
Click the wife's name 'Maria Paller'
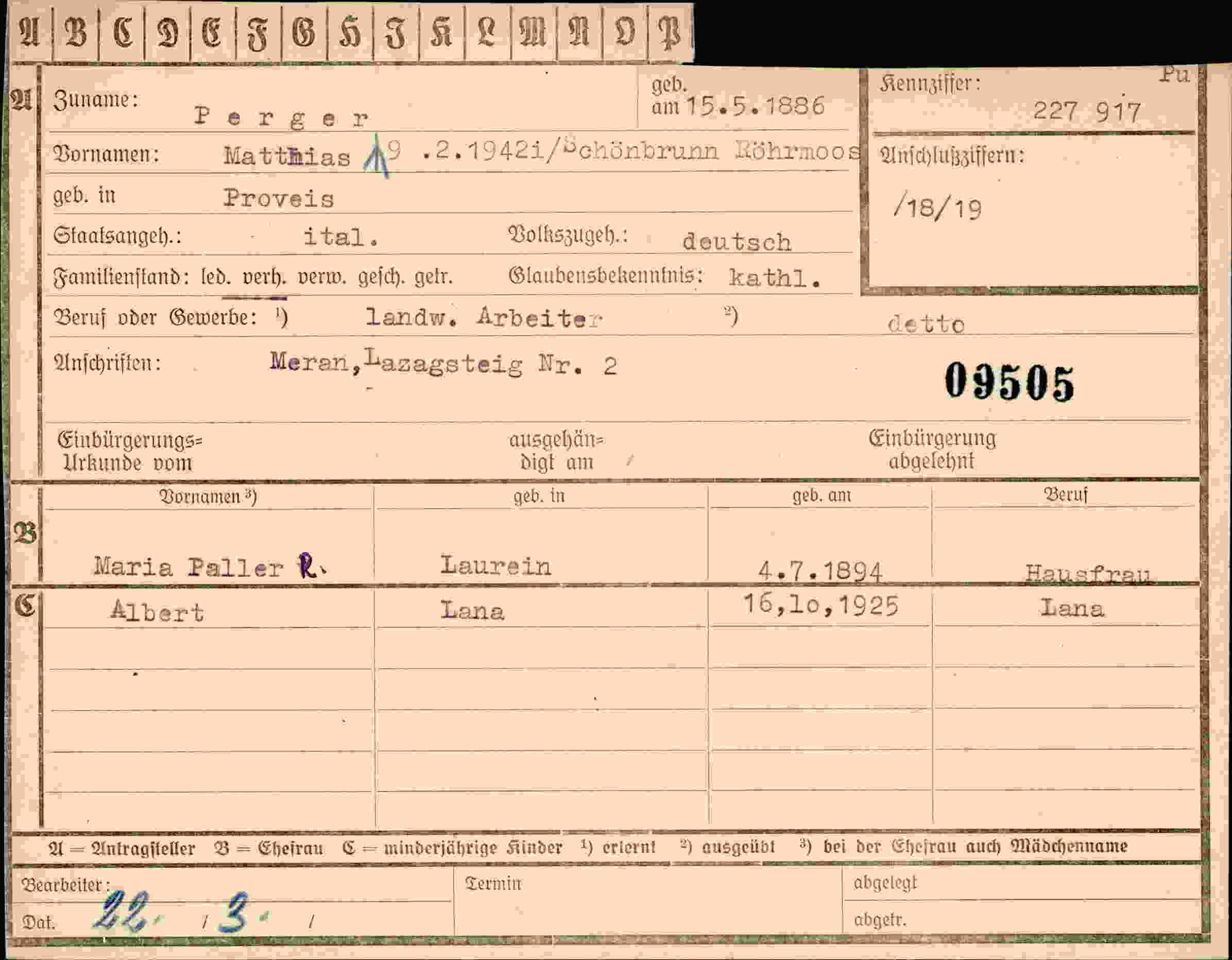pos(189,567)
